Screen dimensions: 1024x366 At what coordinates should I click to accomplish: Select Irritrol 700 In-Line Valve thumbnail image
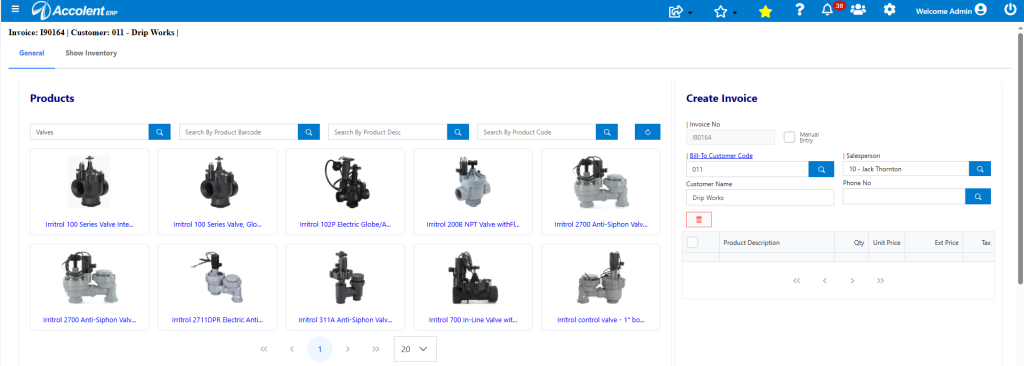(x=473, y=279)
